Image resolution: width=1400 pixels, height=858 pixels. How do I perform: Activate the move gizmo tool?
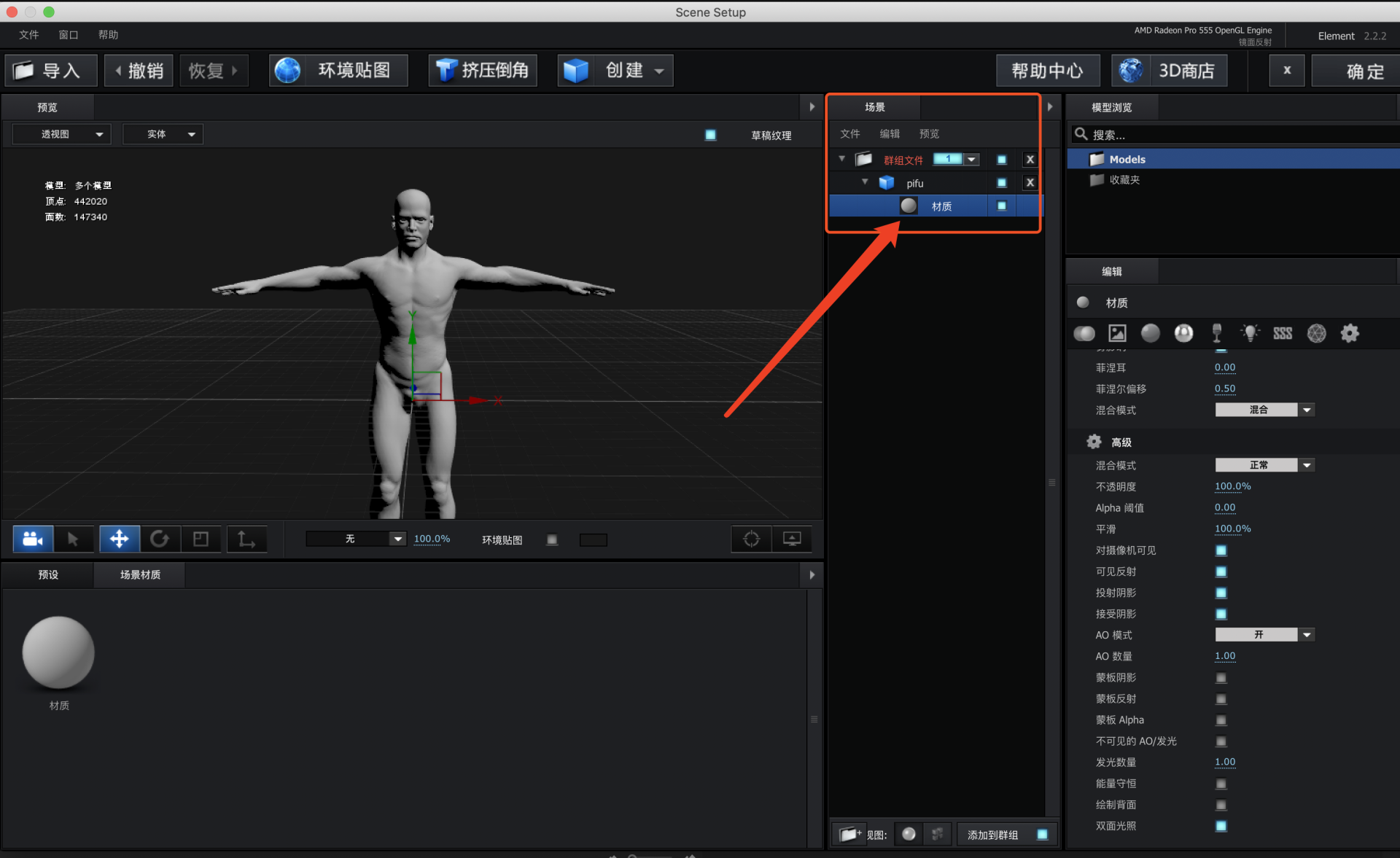click(119, 539)
